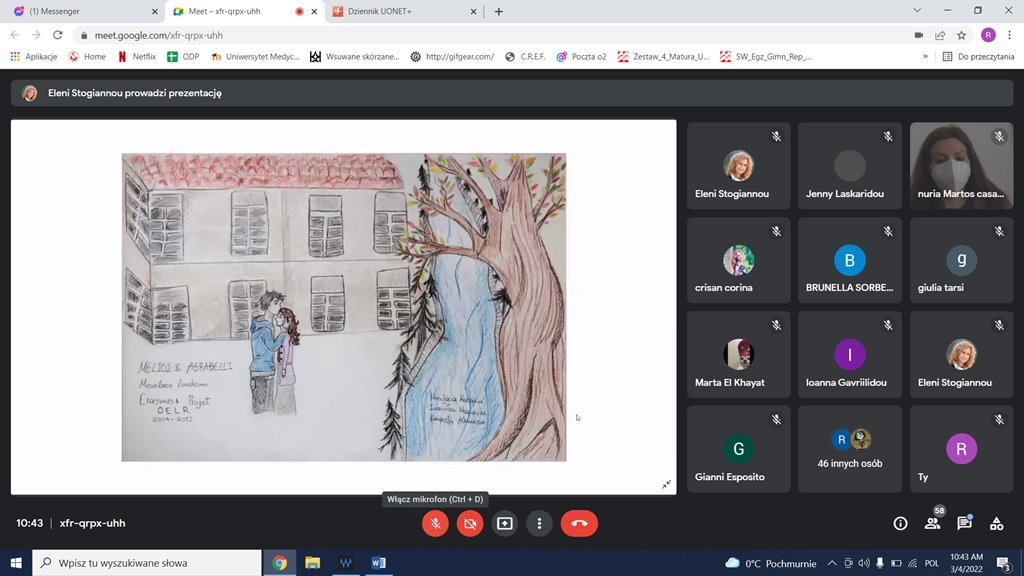Open more options three-dot menu in Meet

click(539, 523)
